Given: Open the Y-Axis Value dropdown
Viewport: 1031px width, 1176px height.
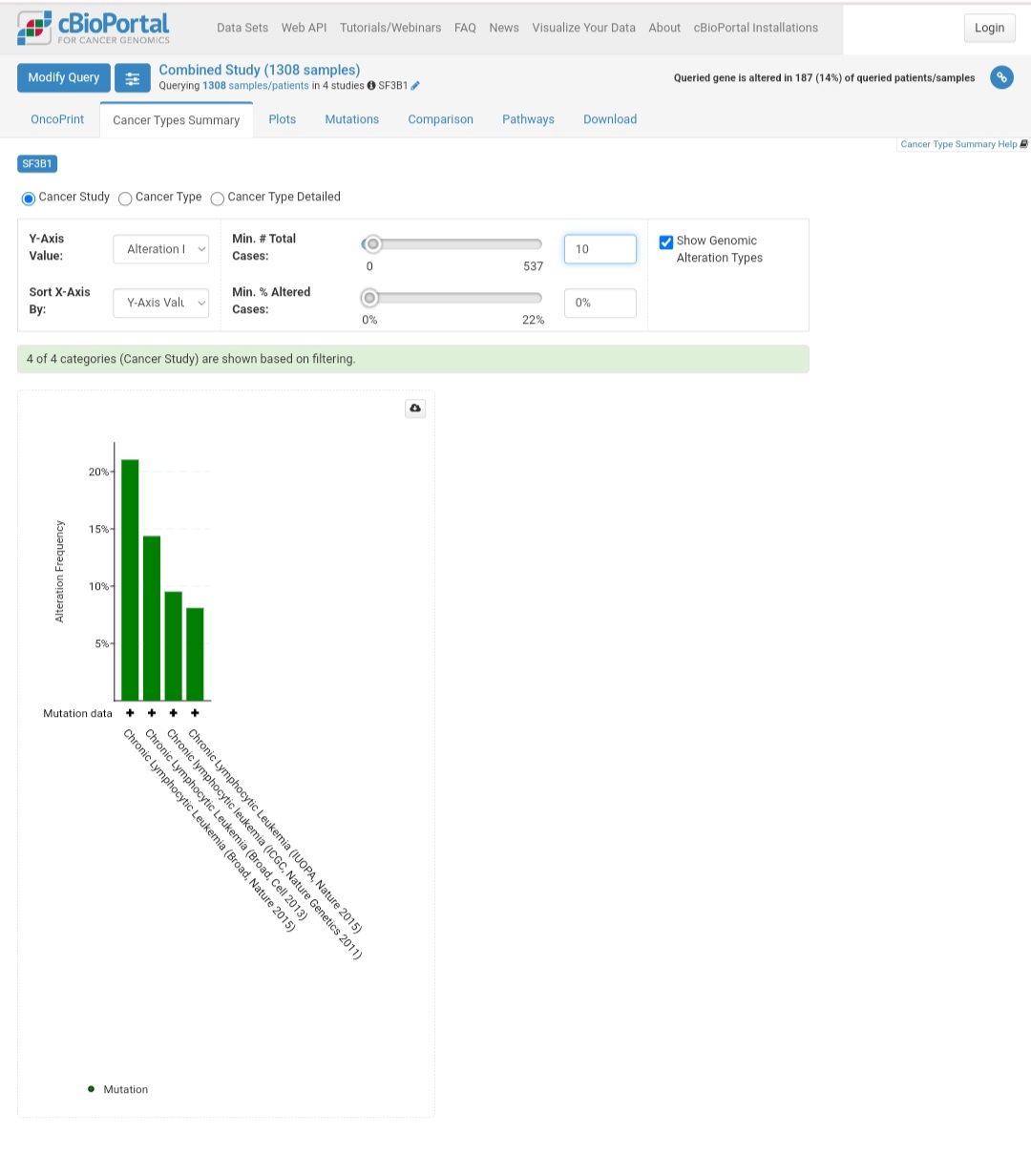Looking at the screenshot, I should tap(160, 249).
